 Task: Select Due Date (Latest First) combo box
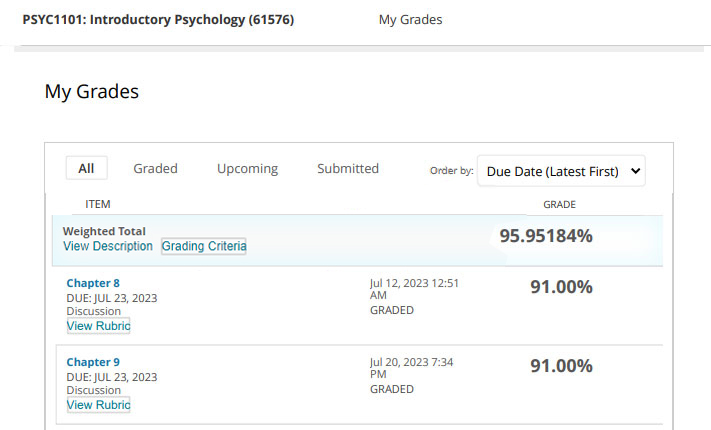[561, 171]
